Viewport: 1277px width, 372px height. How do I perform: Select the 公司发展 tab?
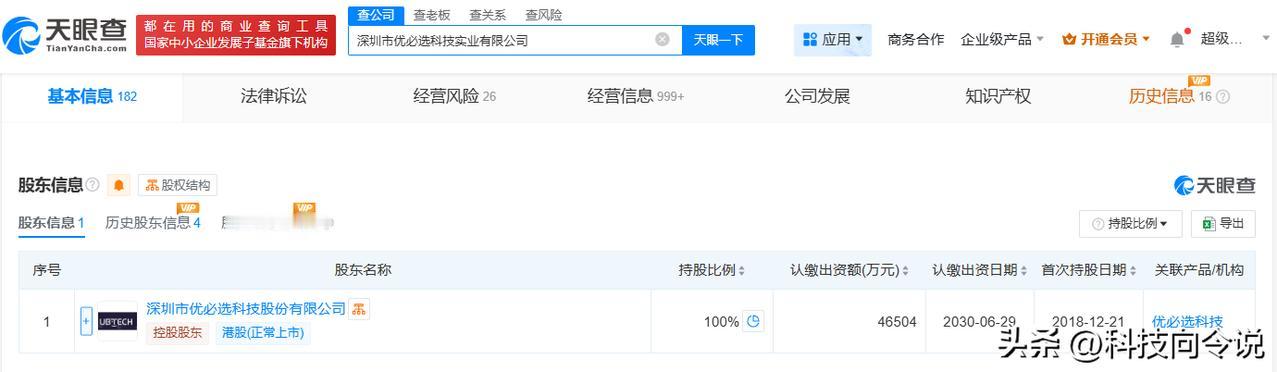tap(817, 97)
